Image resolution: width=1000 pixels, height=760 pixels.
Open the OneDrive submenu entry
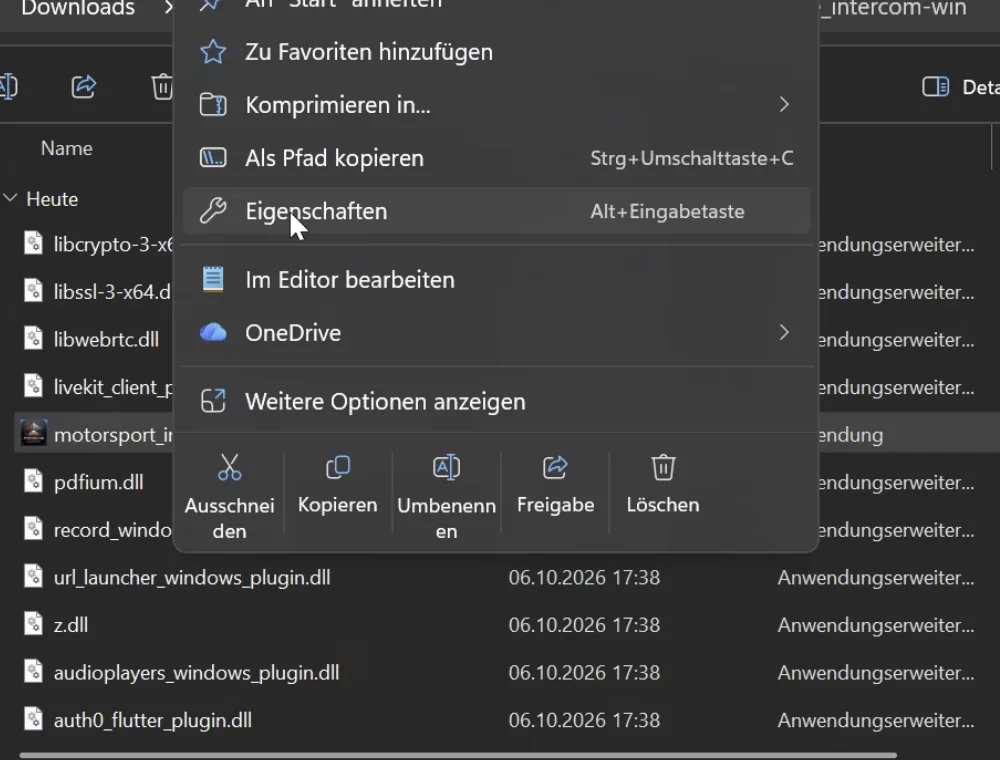[496, 333]
